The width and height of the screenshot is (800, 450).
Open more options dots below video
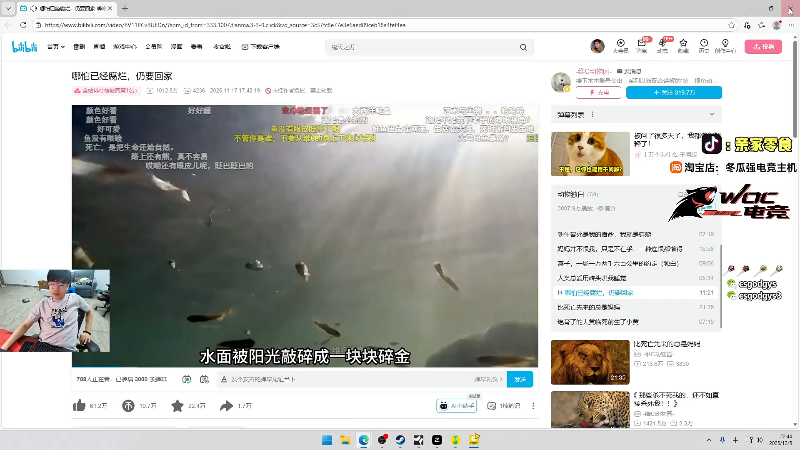pyautogui.click(x=533, y=406)
